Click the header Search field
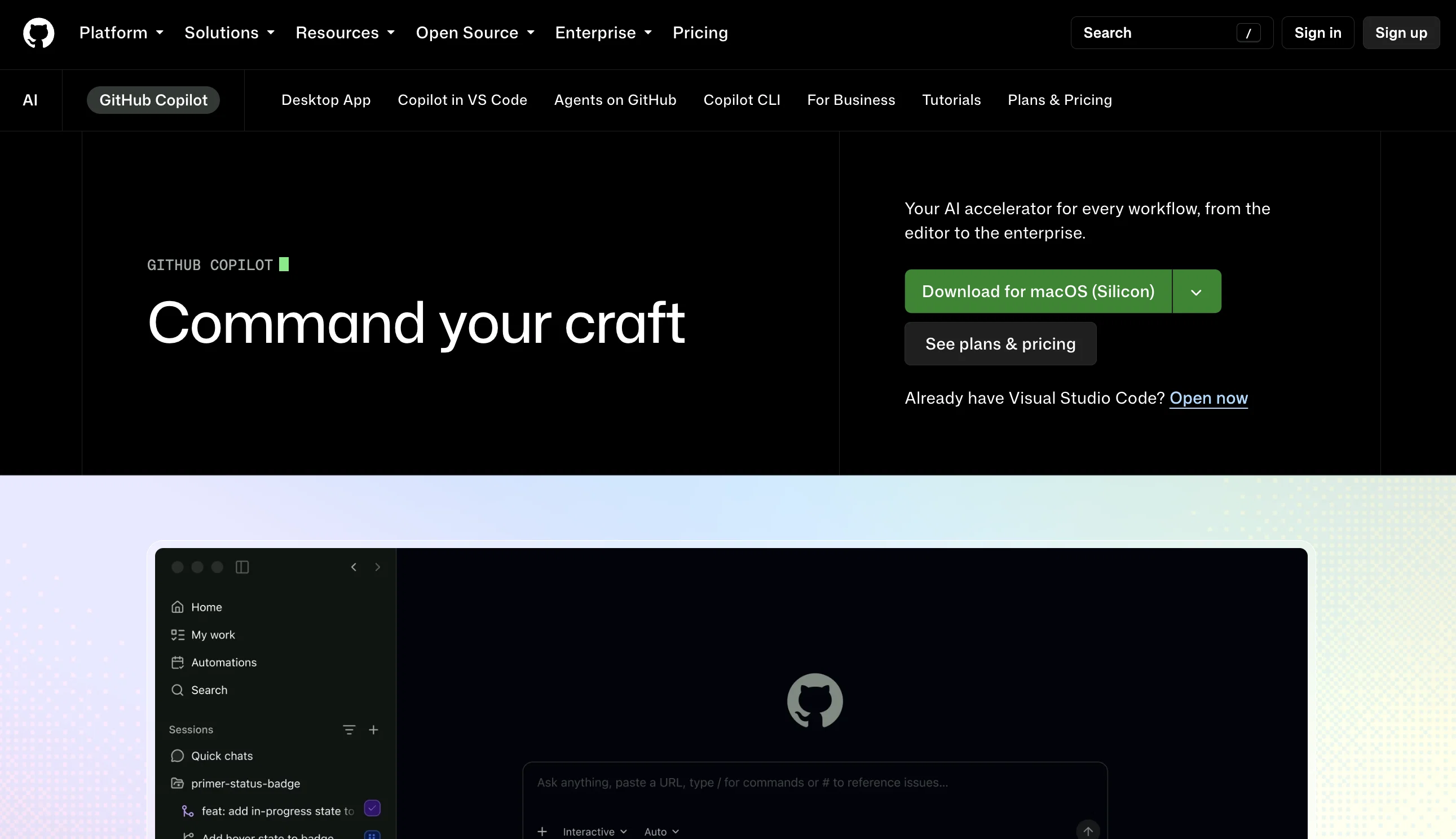 [x=1172, y=33]
